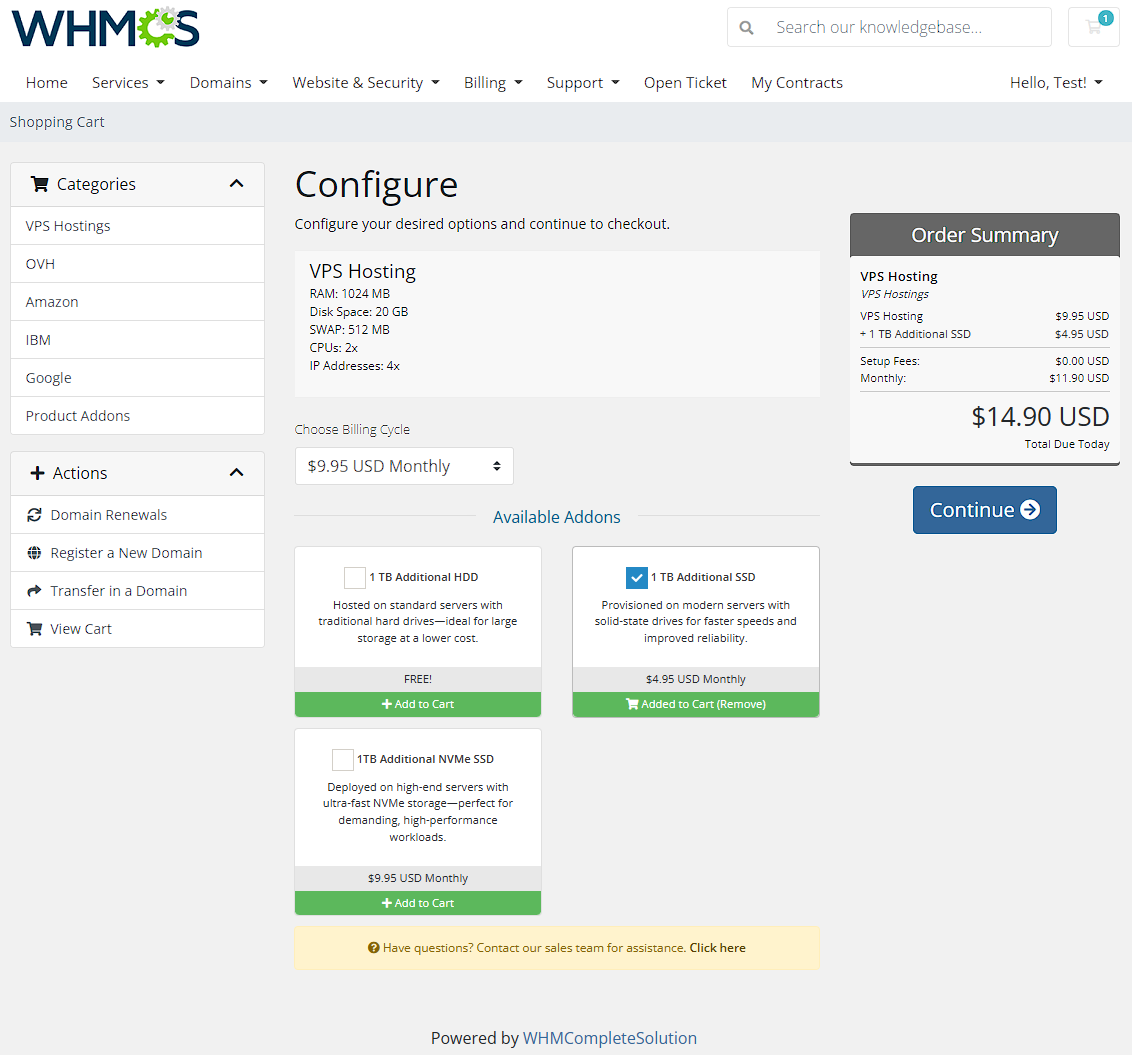Click here to contact the sales team
This screenshot has width=1132, height=1055.
point(717,947)
